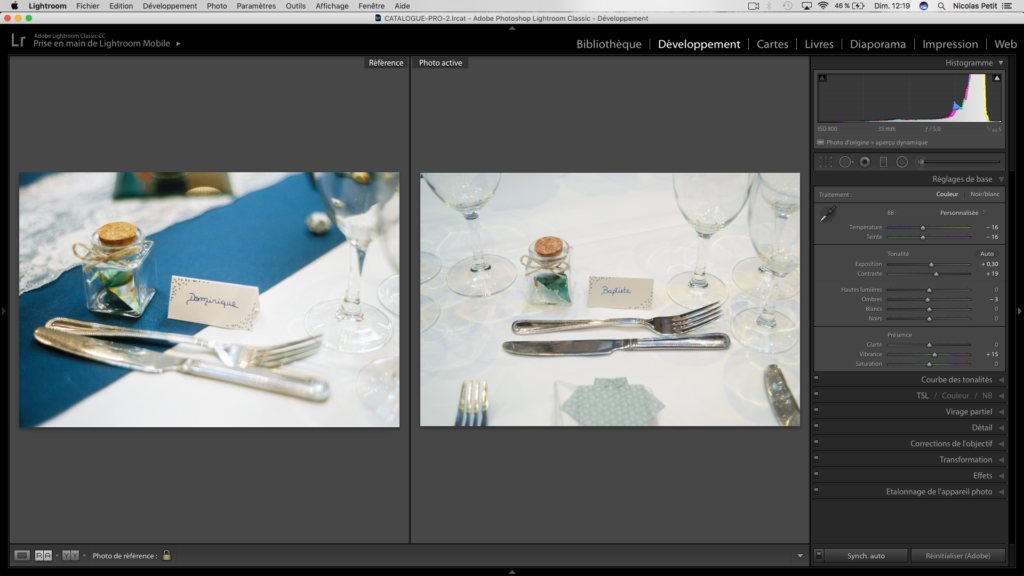The width and height of the screenshot is (1024, 576).
Task: Click the Lr logo identity plate
Action: tap(18, 40)
